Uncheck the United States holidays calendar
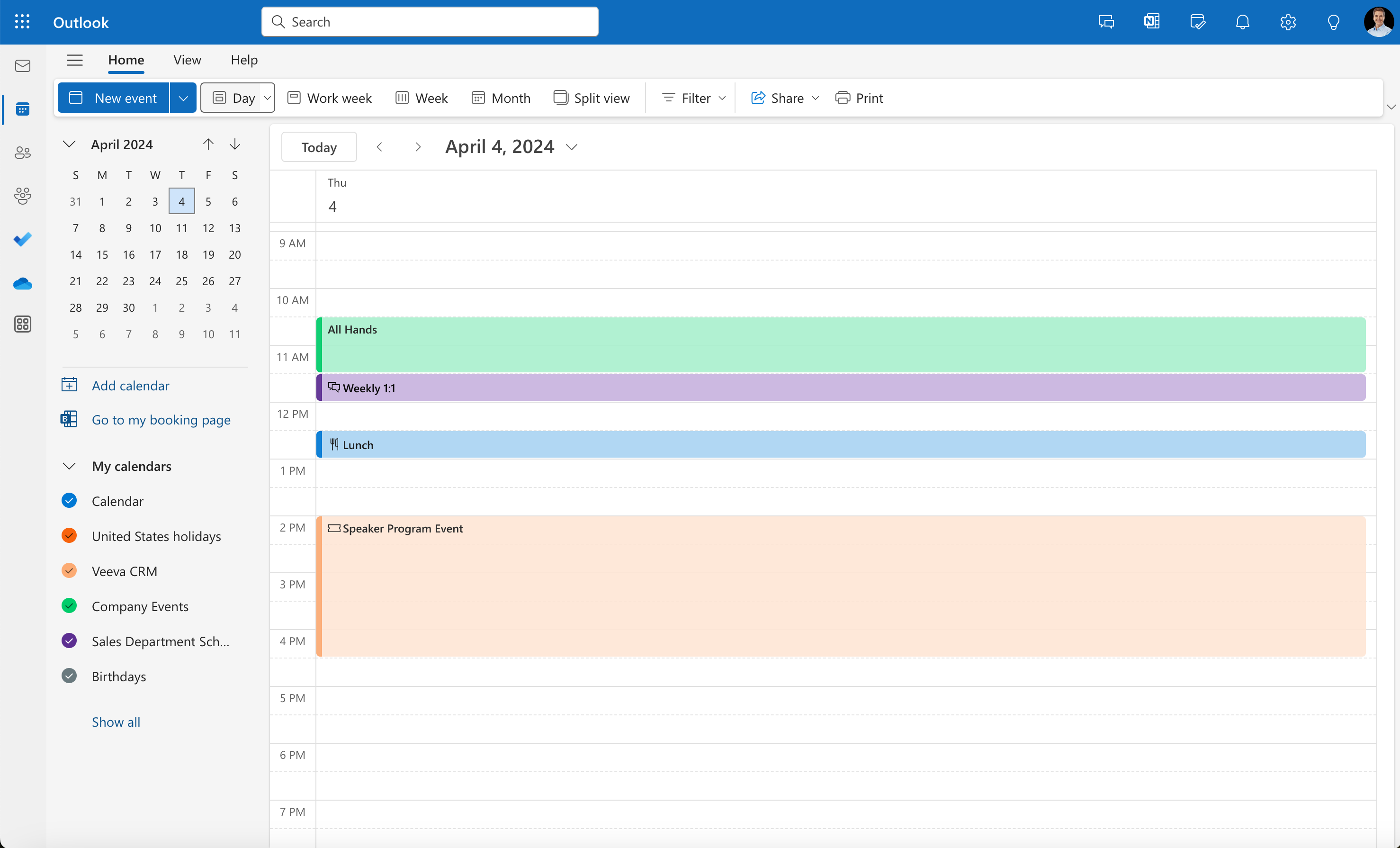The image size is (1400, 848). point(69,535)
